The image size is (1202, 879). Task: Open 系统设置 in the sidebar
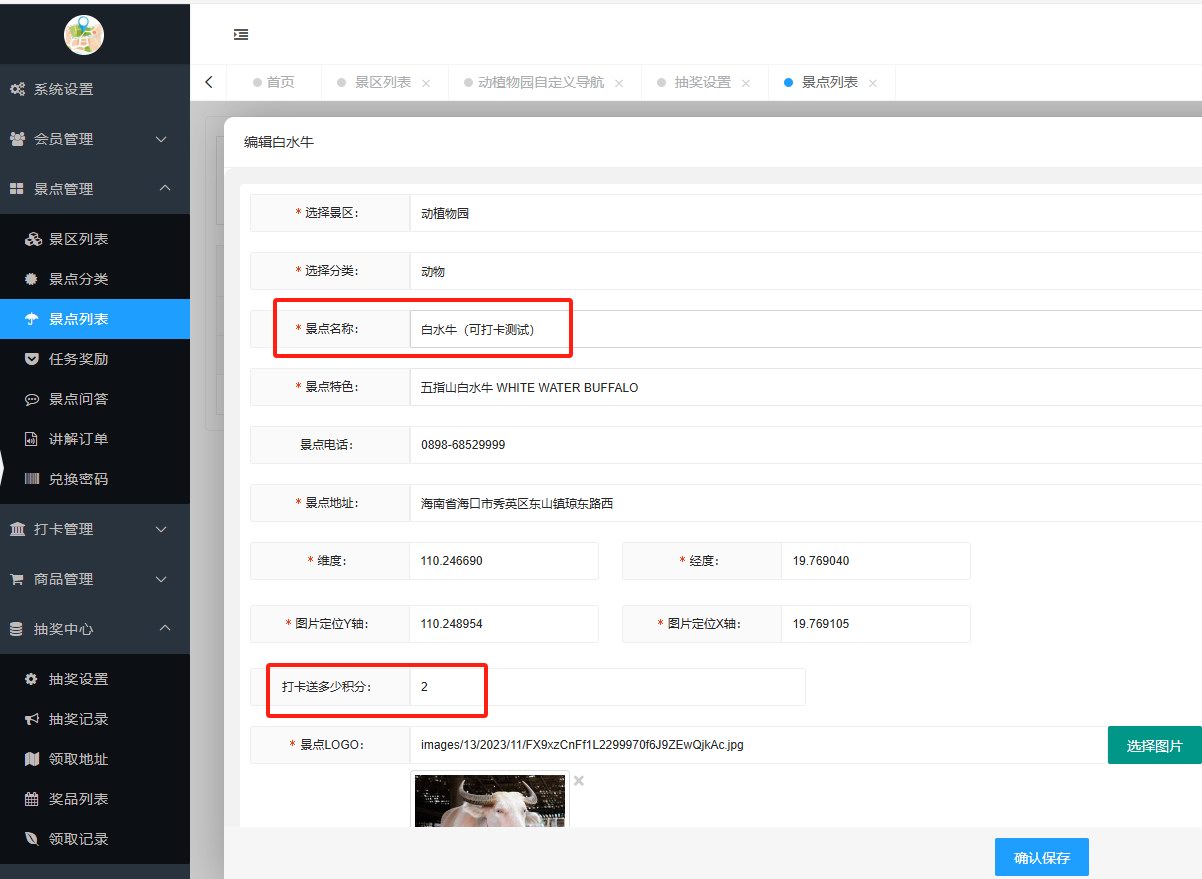point(95,89)
